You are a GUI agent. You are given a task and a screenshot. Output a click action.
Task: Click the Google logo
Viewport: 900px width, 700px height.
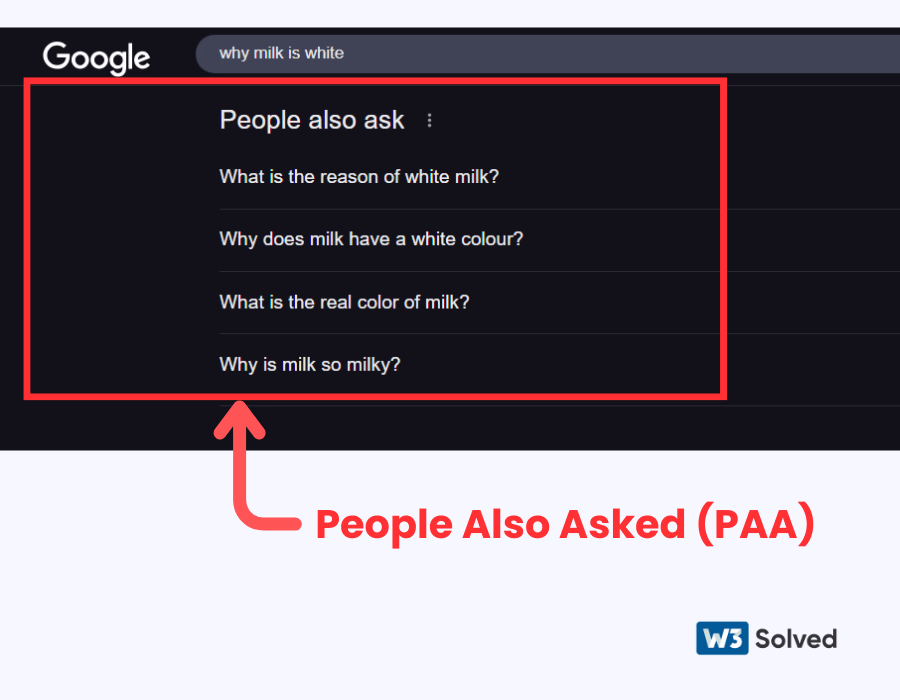coord(96,58)
